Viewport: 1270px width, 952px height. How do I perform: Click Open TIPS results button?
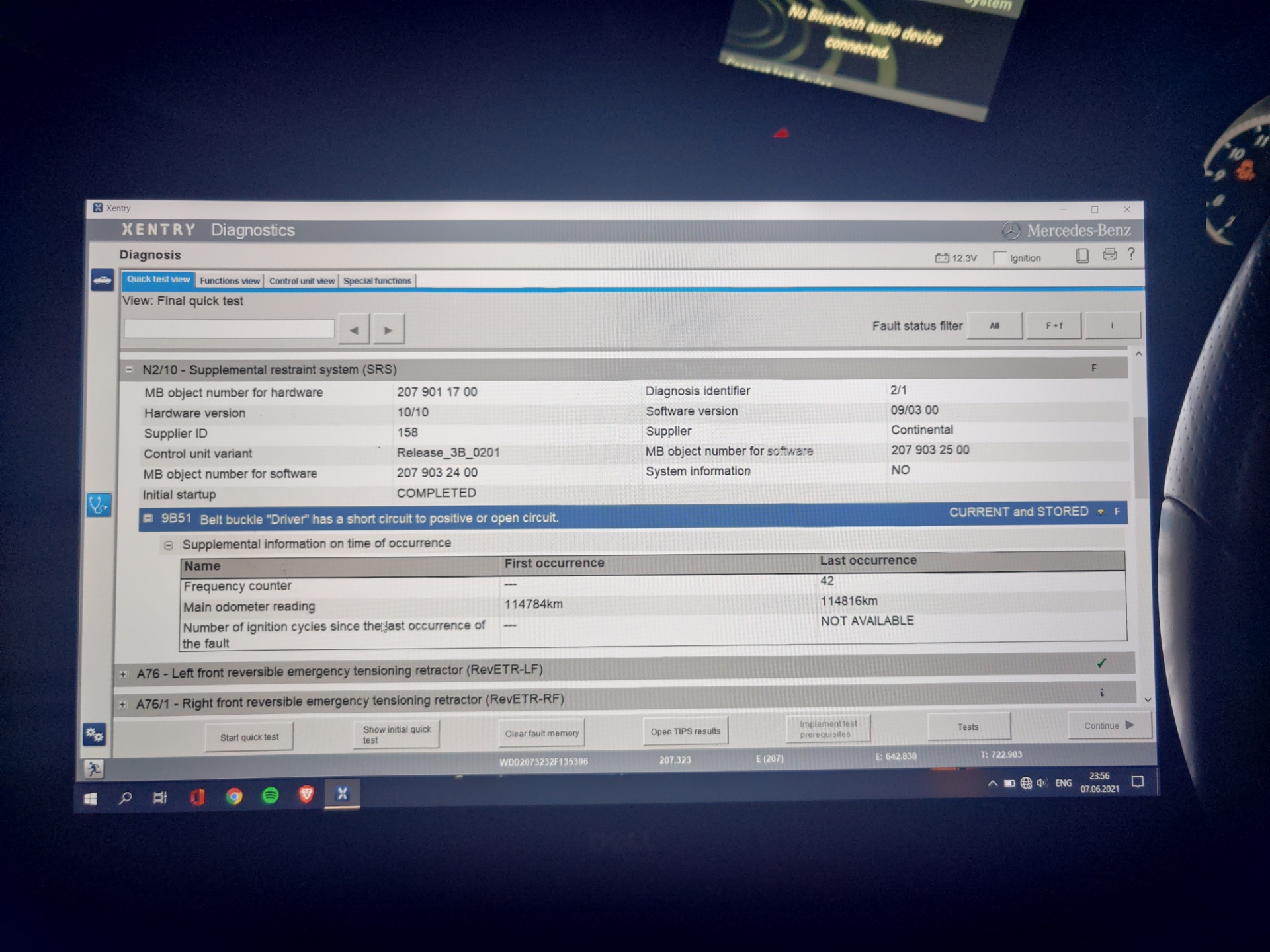point(685,731)
